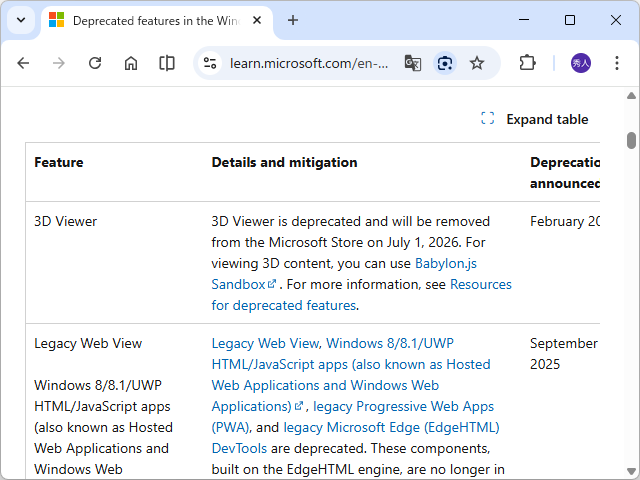Screen dimensions: 640x480
Task: Close the Deprecated features tab
Action: click(257, 20)
